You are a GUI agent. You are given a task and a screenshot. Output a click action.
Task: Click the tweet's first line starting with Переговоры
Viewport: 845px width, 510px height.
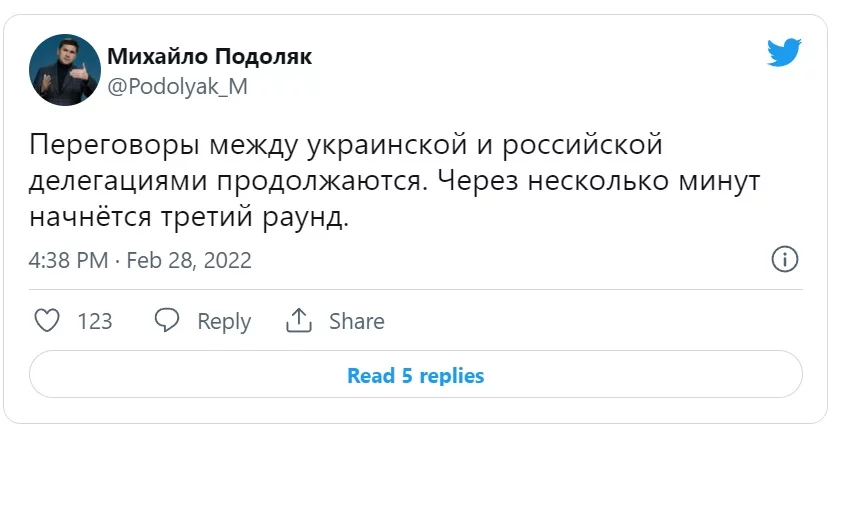point(346,146)
